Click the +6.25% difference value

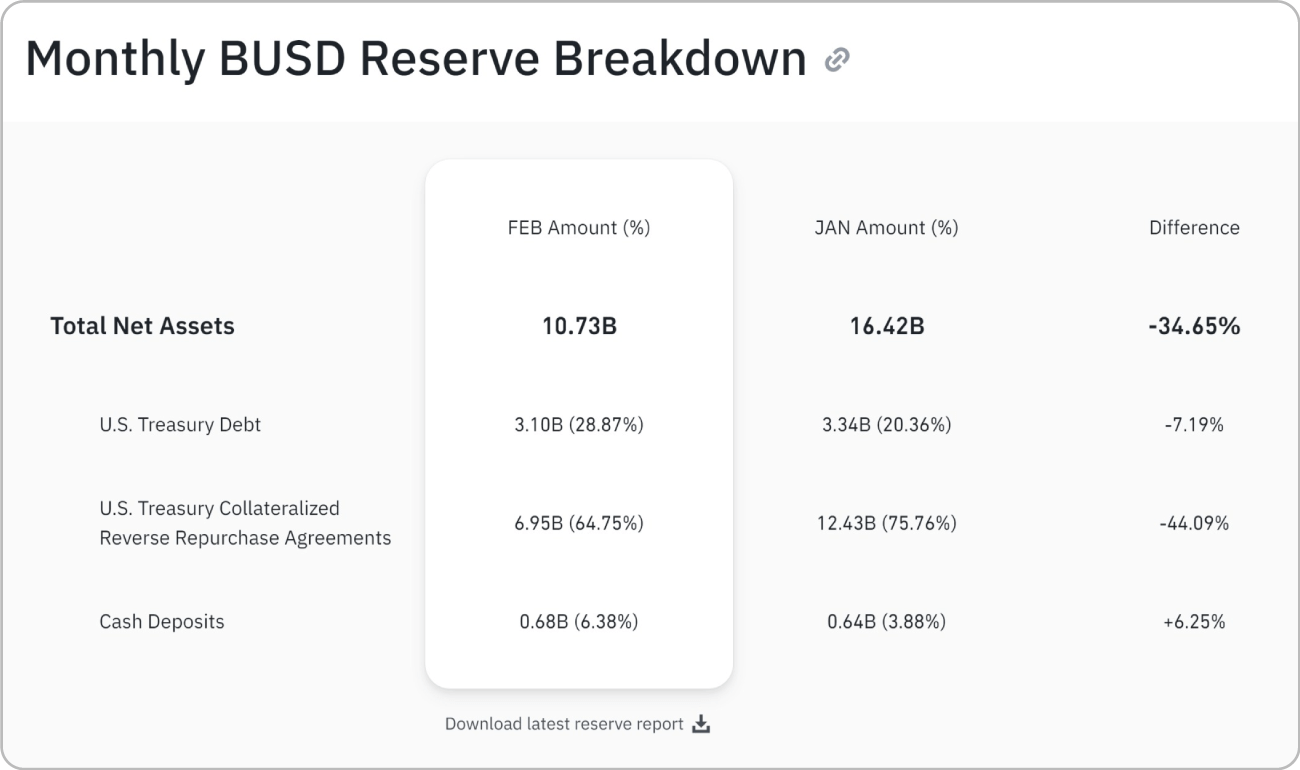[1194, 622]
